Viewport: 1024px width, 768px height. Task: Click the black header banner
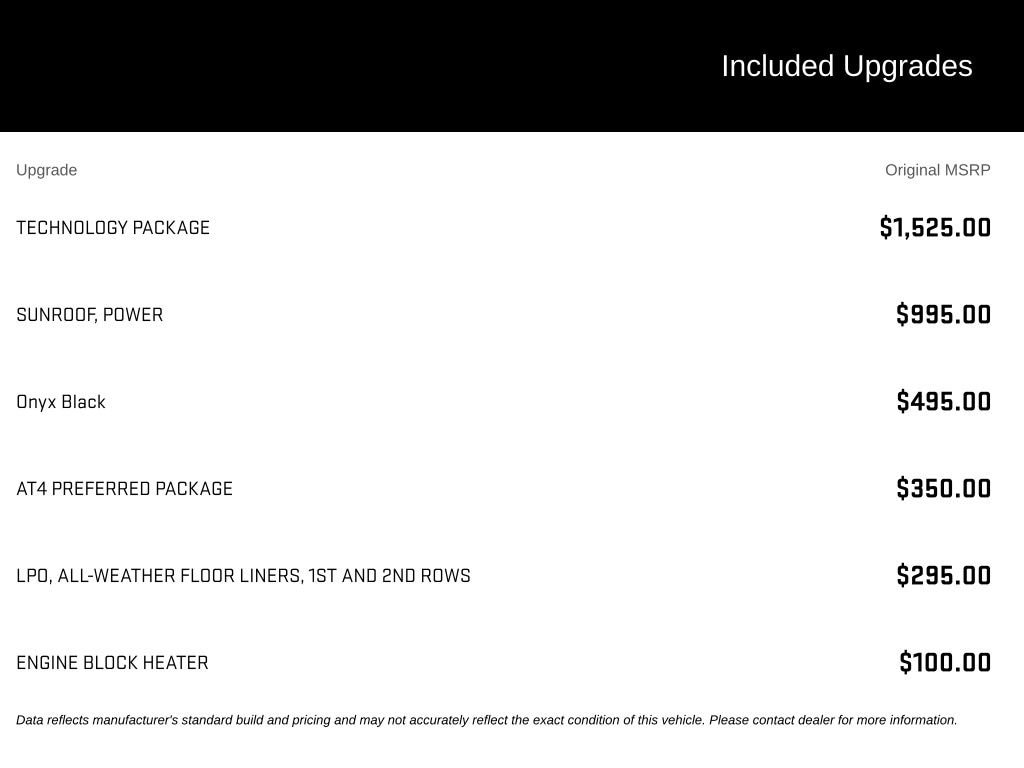[x=512, y=66]
